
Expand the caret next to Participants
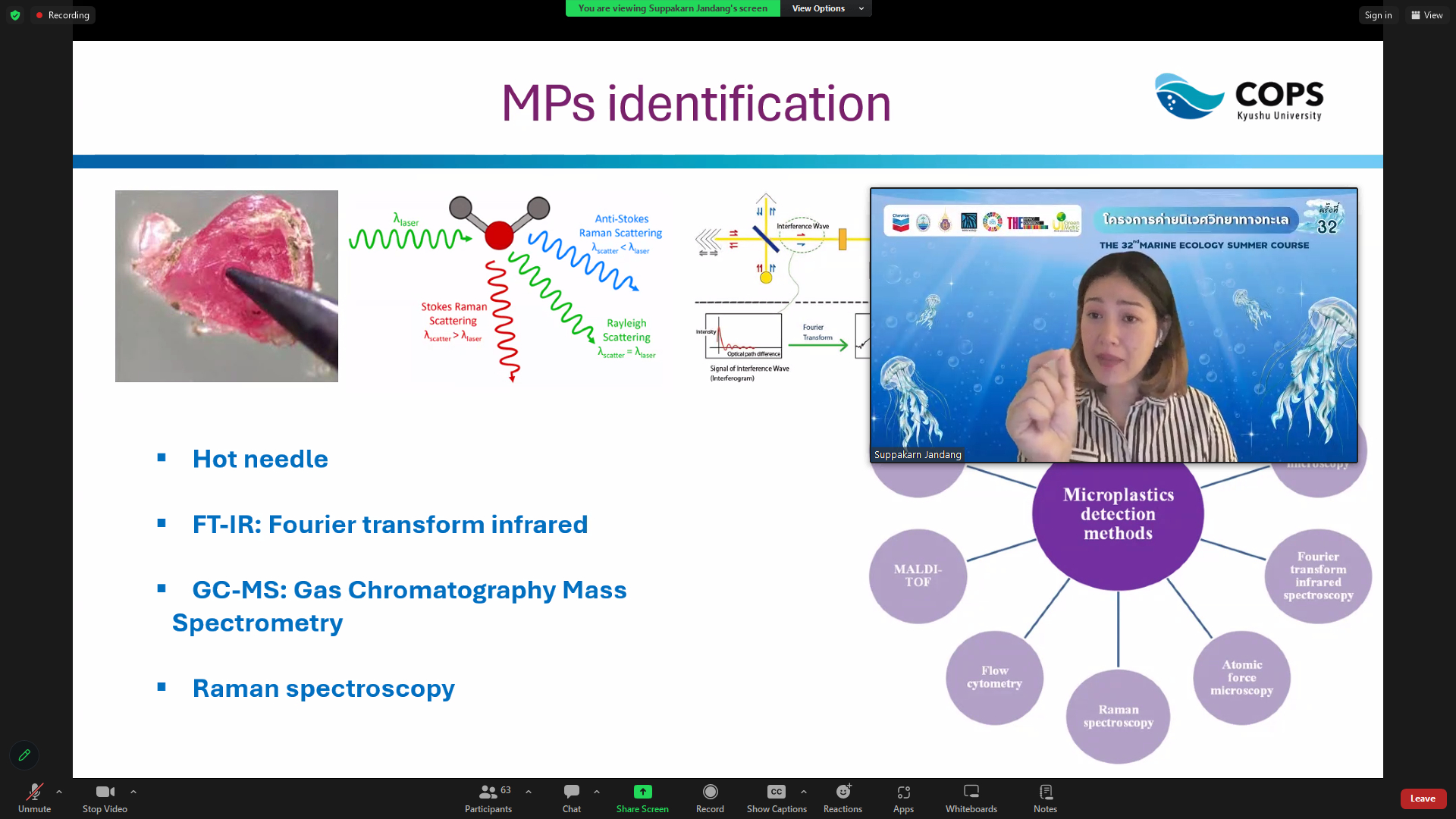[529, 792]
